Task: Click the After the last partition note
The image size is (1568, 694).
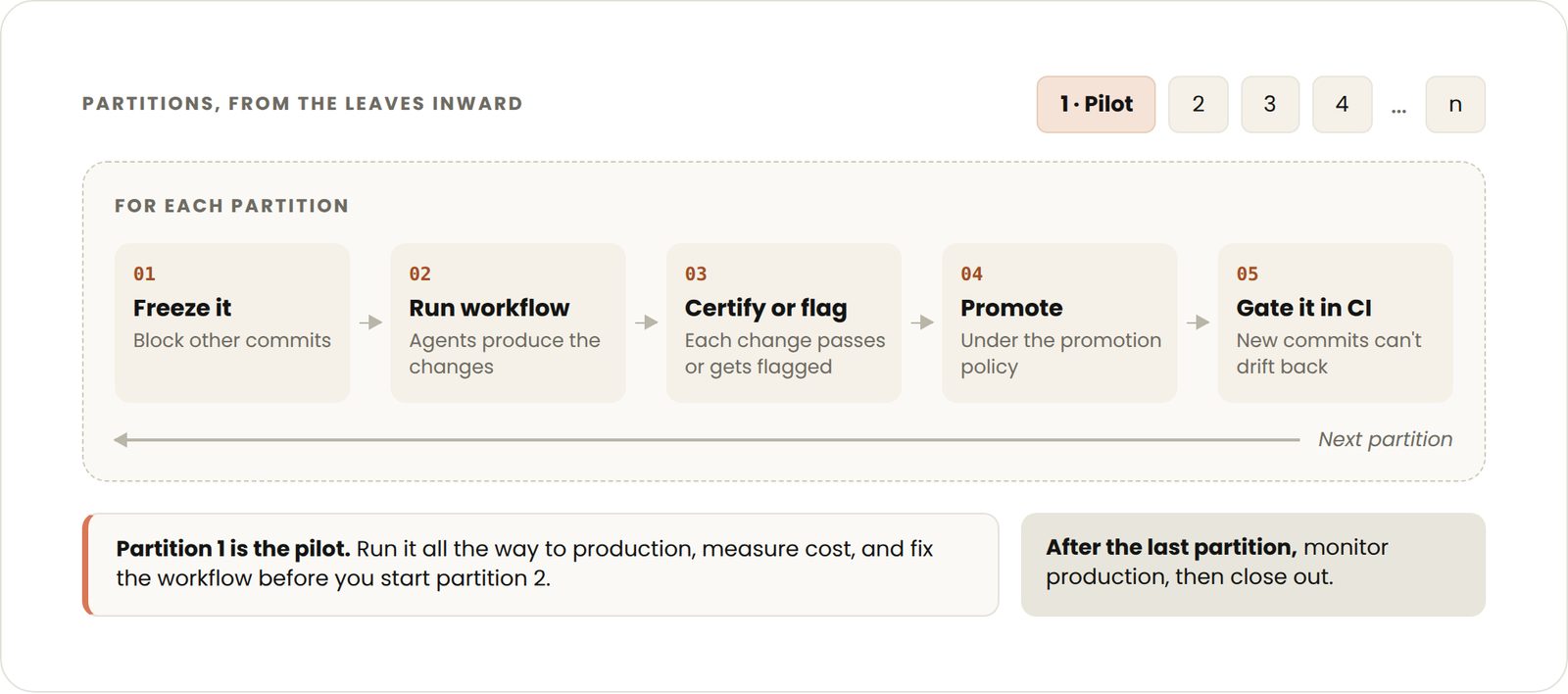Action: pos(1253,565)
